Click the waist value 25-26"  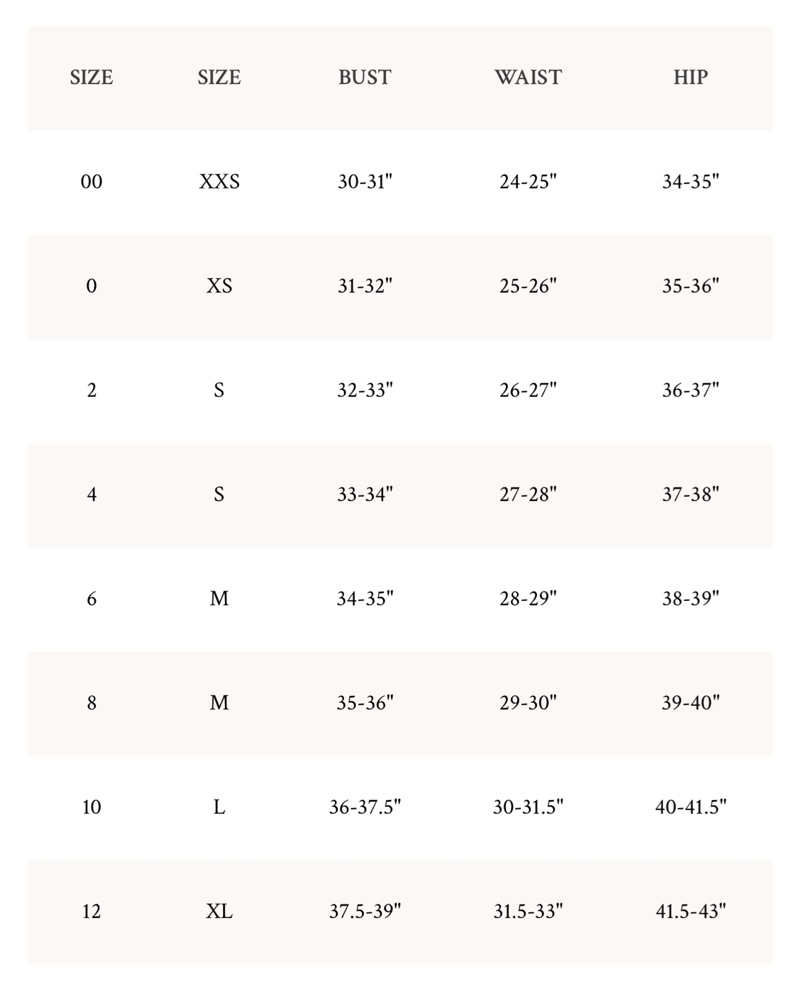(528, 286)
